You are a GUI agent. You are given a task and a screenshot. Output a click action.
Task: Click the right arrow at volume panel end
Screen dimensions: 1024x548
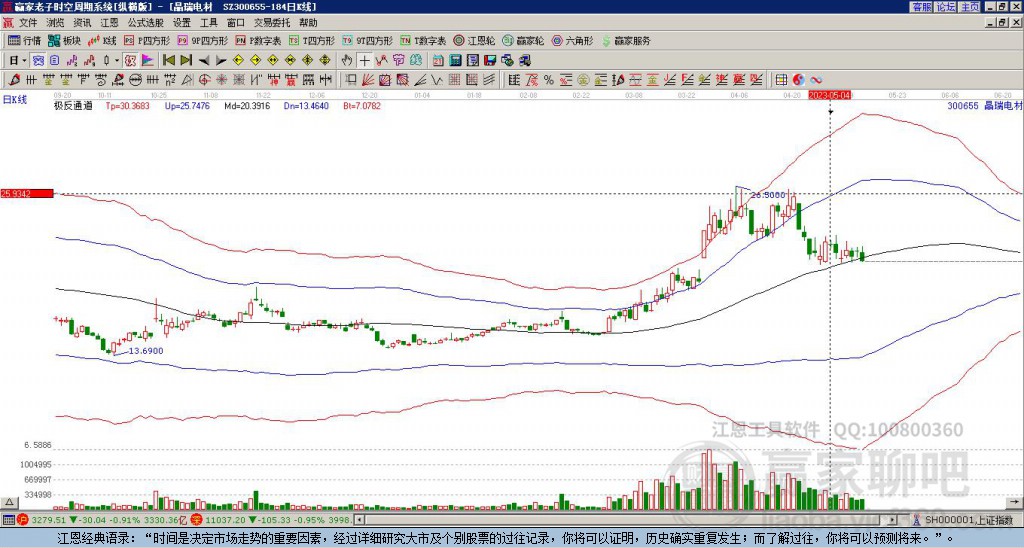1016,502
